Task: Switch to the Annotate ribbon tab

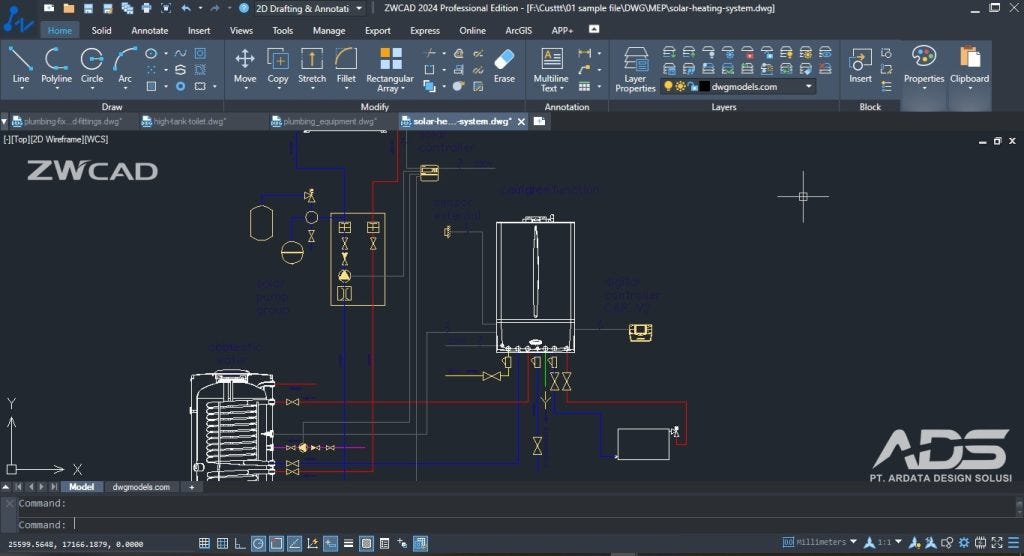Action: pos(150,31)
